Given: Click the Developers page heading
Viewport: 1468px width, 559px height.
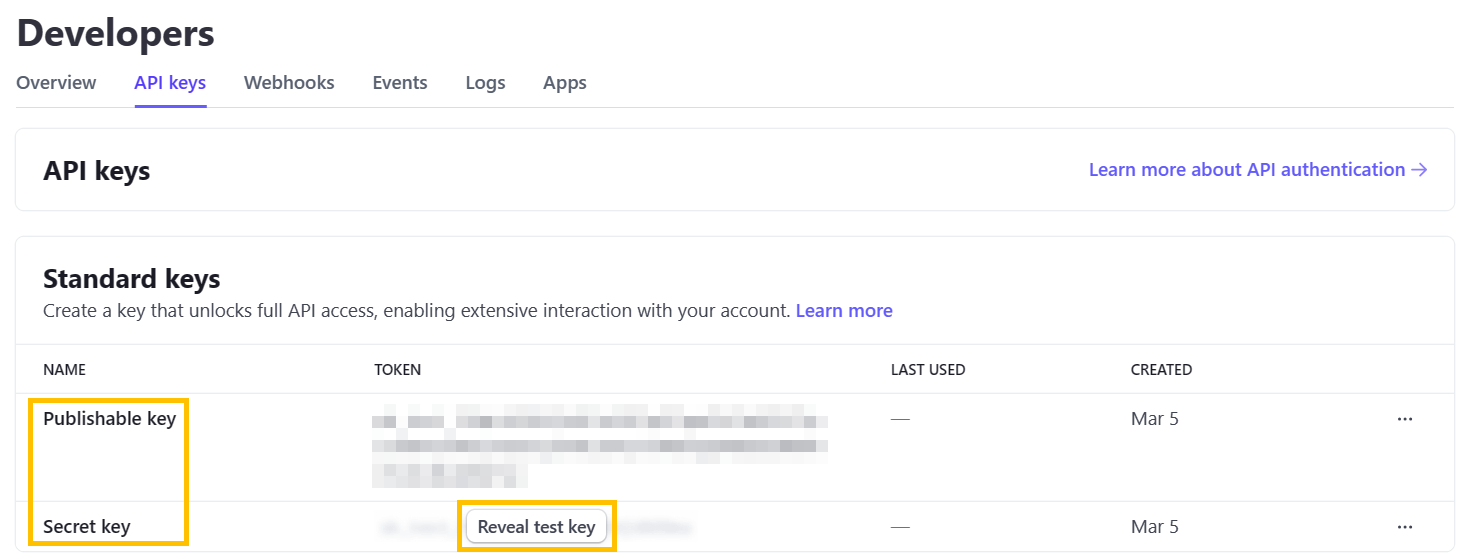Looking at the screenshot, I should (116, 34).
